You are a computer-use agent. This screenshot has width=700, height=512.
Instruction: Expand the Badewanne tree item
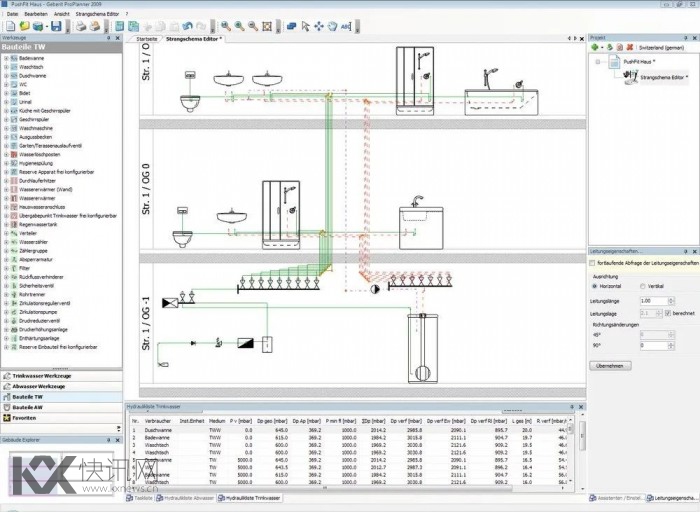pyautogui.click(x=6, y=59)
